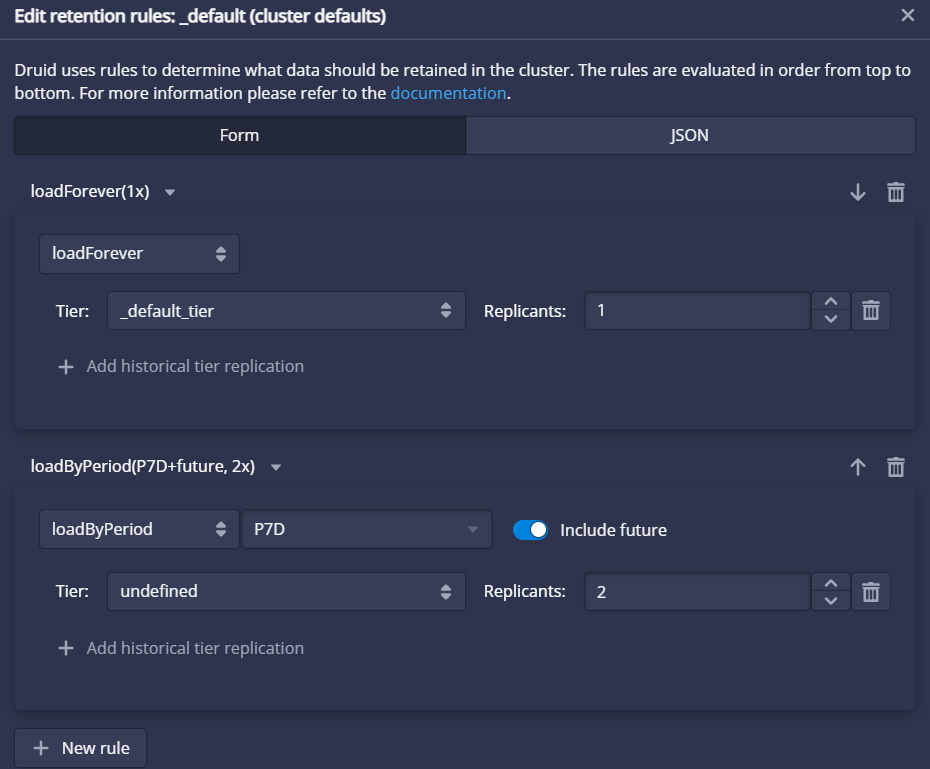The width and height of the screenshot is (930, 769).
Task: Click the Replicants field showing 1
Action: [697, 311]
